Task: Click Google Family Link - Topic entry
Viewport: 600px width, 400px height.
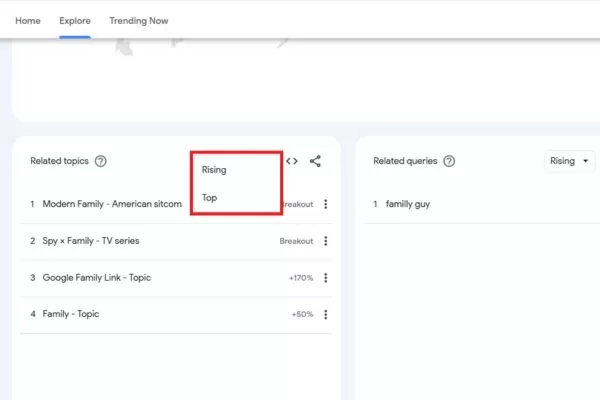Action: (x=97, y=278)
